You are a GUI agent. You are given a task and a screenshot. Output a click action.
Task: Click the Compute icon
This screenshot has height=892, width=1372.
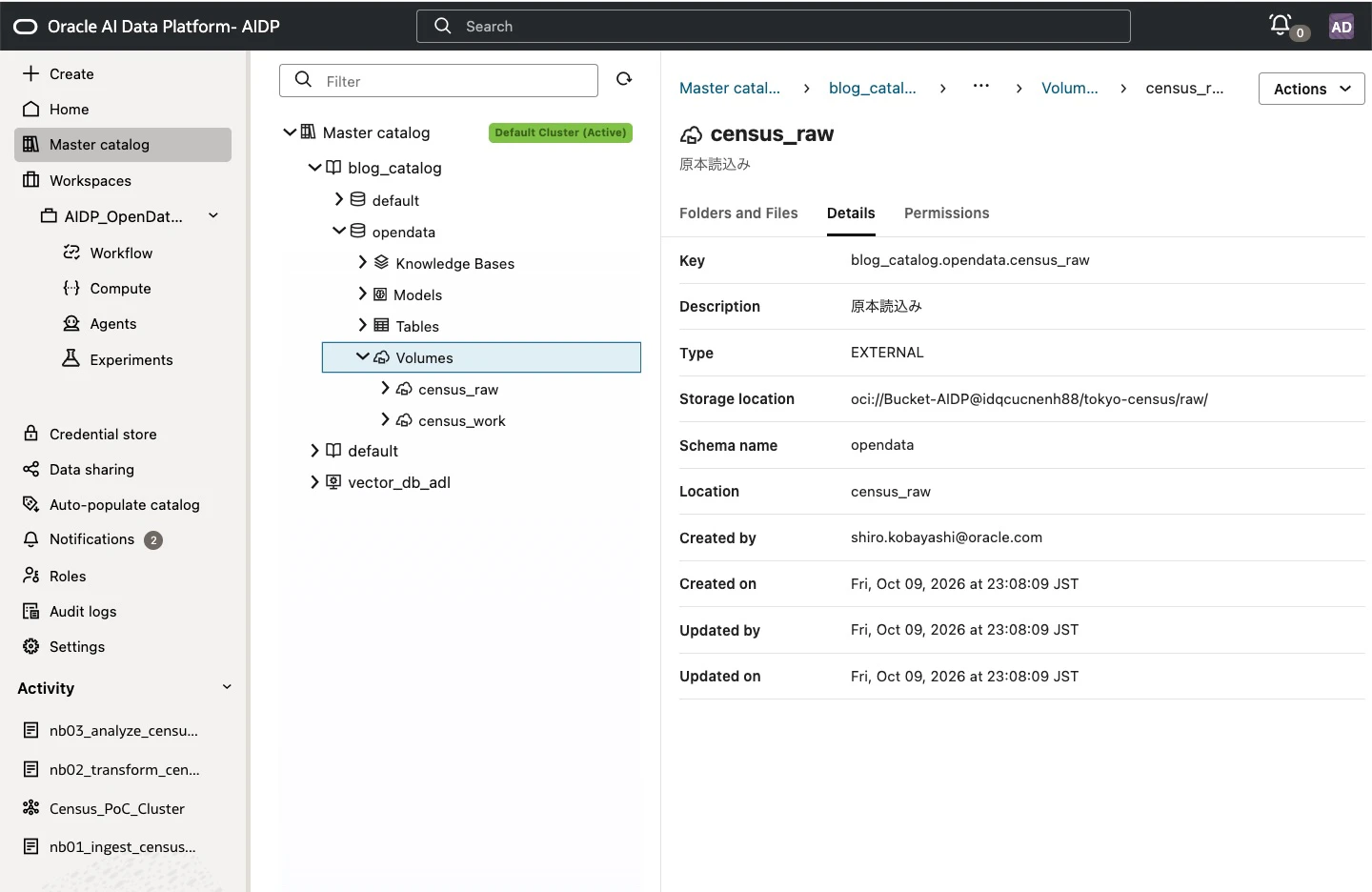click(x=71, y=288)
